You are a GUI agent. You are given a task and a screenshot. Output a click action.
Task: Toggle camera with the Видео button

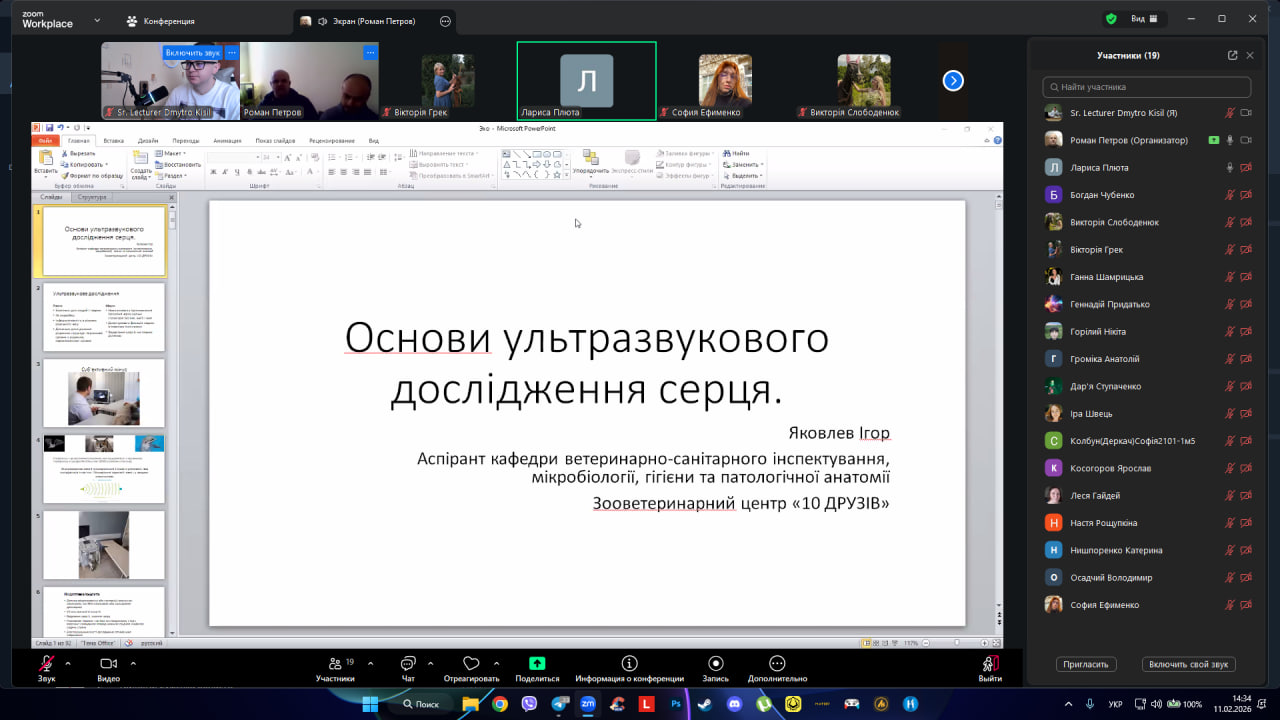coord(108,664)
